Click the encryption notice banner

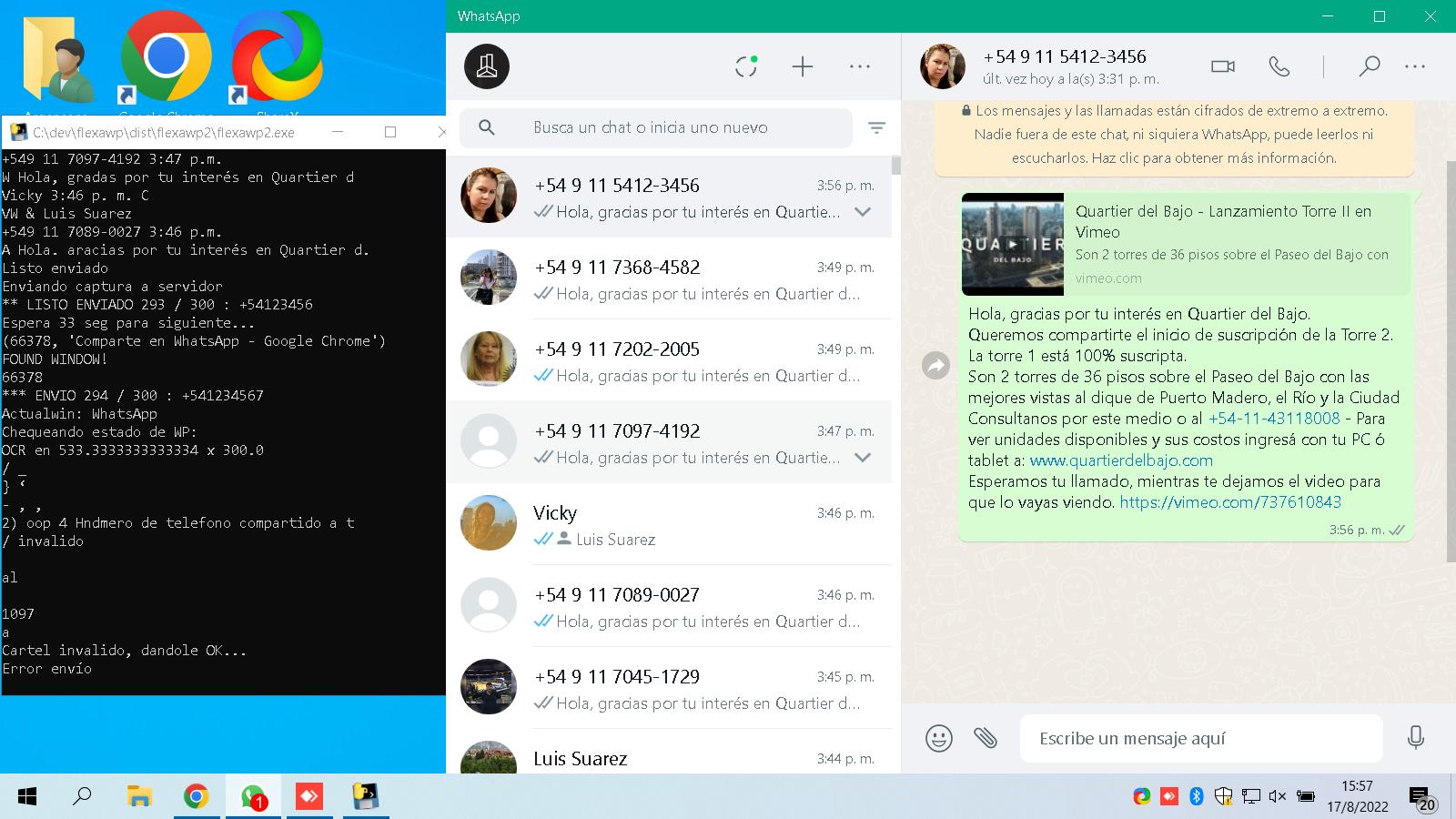pyautogui.click(x=1174, y=135)
